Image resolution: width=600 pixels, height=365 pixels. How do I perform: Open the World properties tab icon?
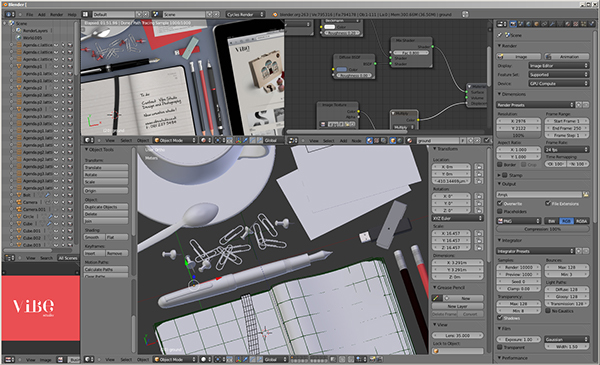tap(528, 24)
